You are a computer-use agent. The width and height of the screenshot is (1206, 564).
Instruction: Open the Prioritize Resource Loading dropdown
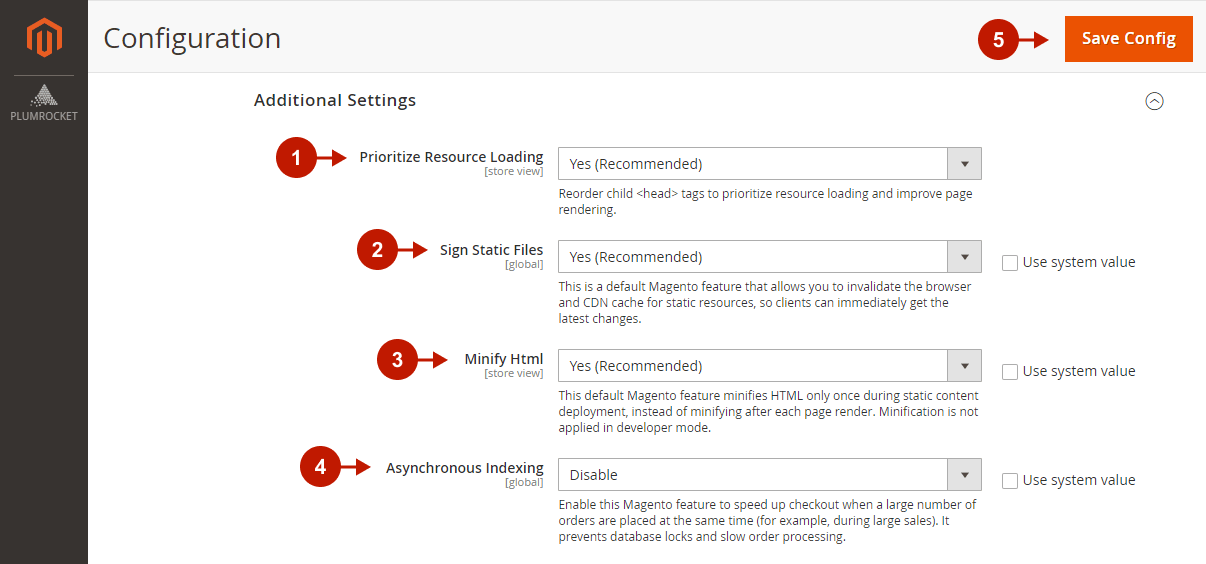pos(769,164)
